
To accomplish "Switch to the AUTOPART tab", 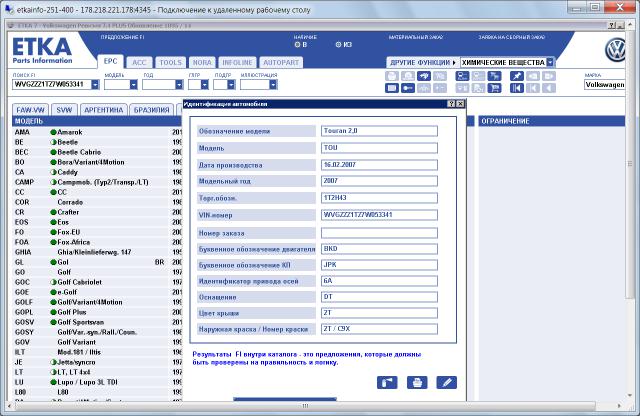I will [281, 62].
